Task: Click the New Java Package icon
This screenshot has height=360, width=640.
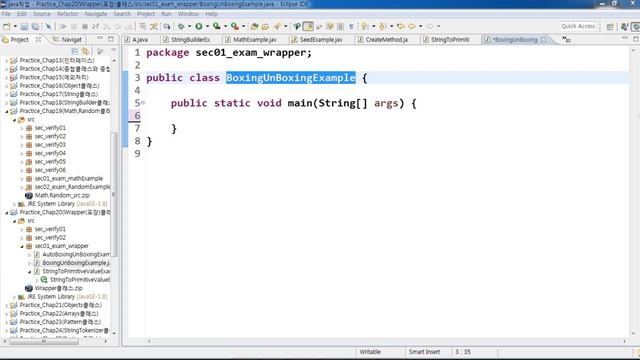Action: coord(254,27)
